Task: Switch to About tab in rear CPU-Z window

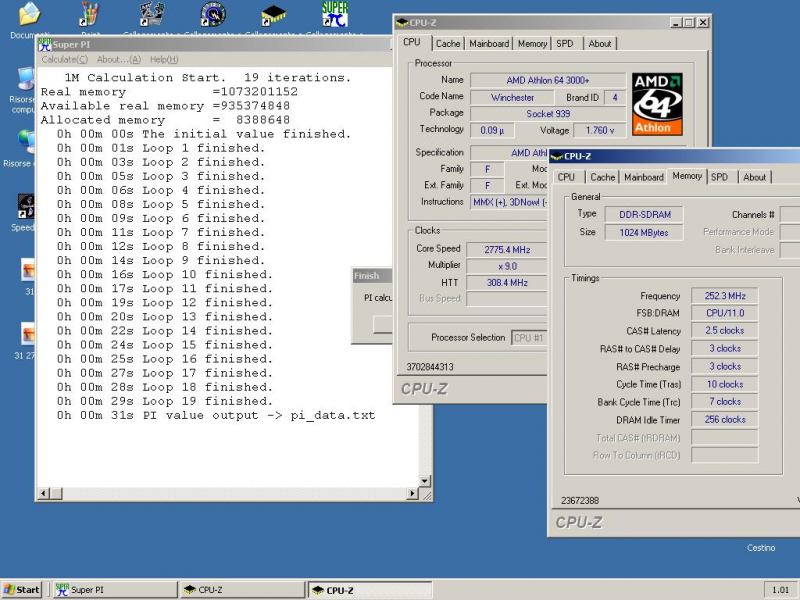Action: coord(599,44)
